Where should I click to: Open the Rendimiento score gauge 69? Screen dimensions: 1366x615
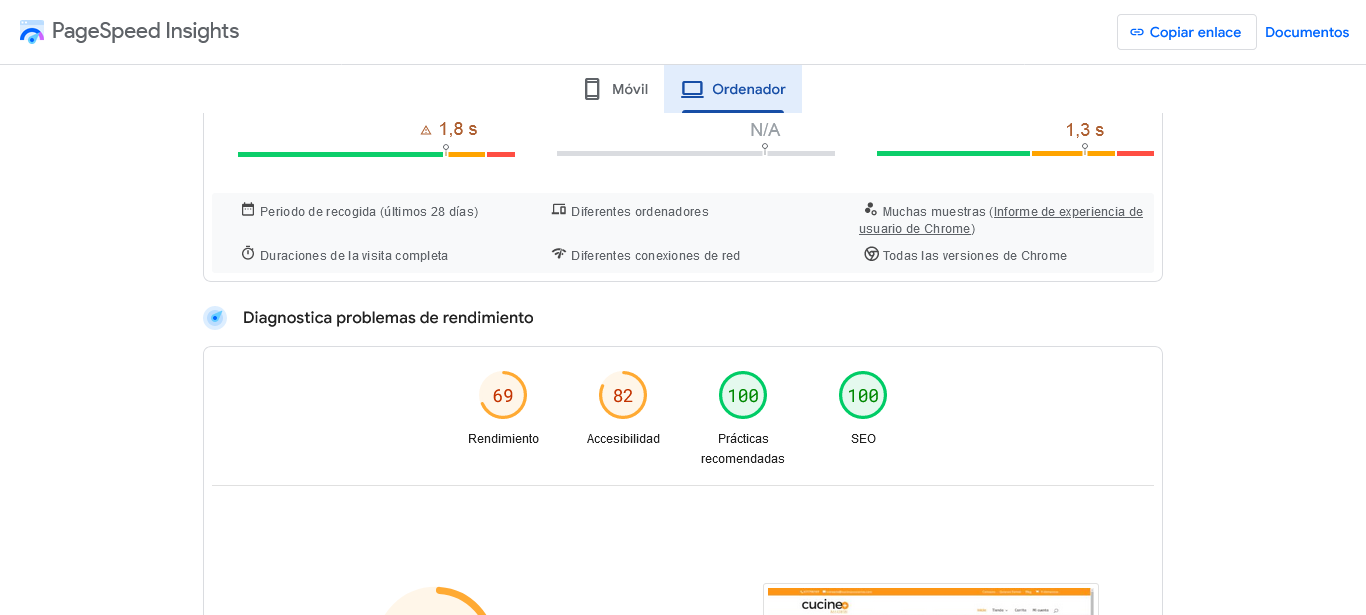pyautogui.click(x=503, y=395)
